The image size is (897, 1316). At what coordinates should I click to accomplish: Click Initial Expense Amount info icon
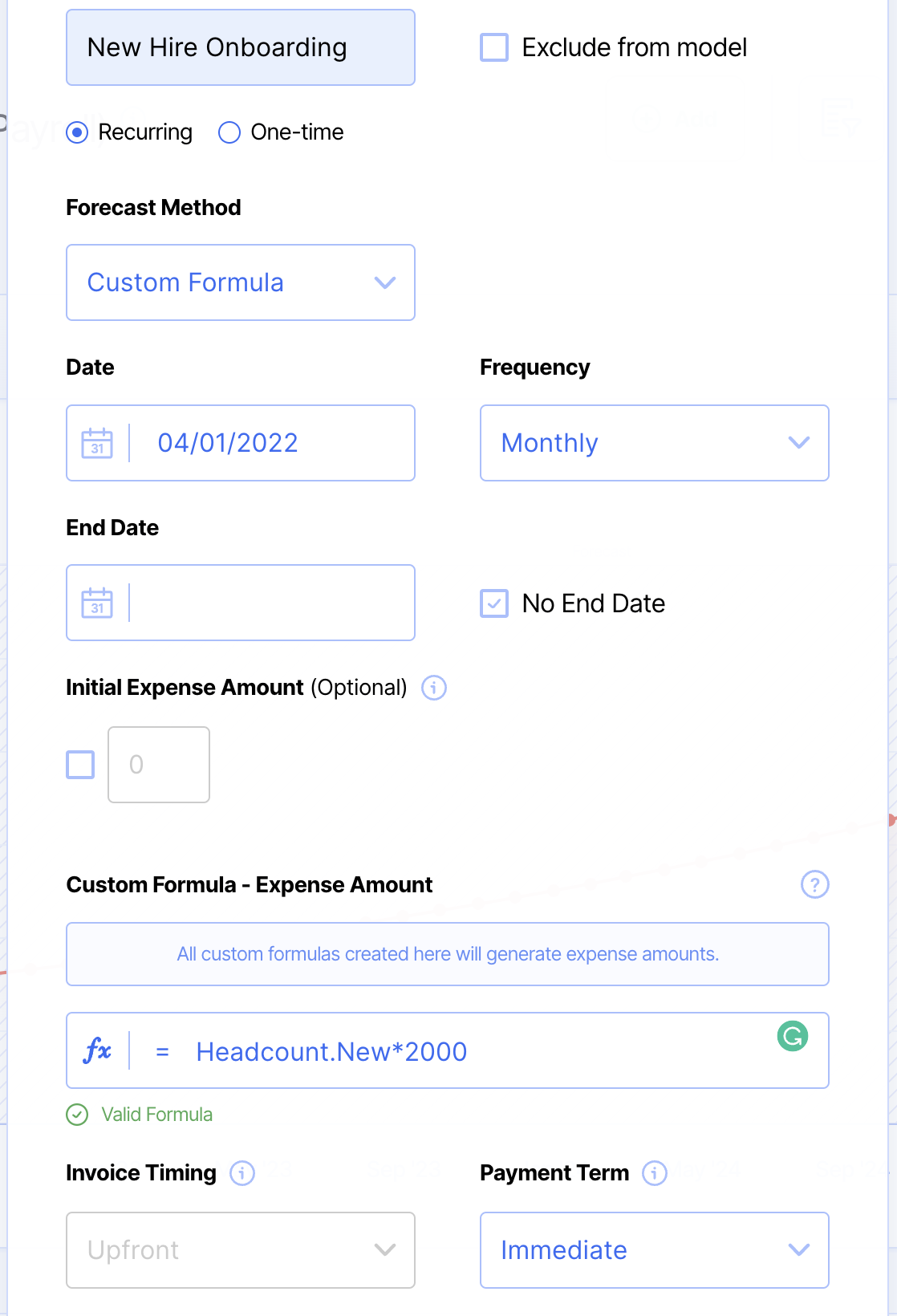click(x=434, y=688)
